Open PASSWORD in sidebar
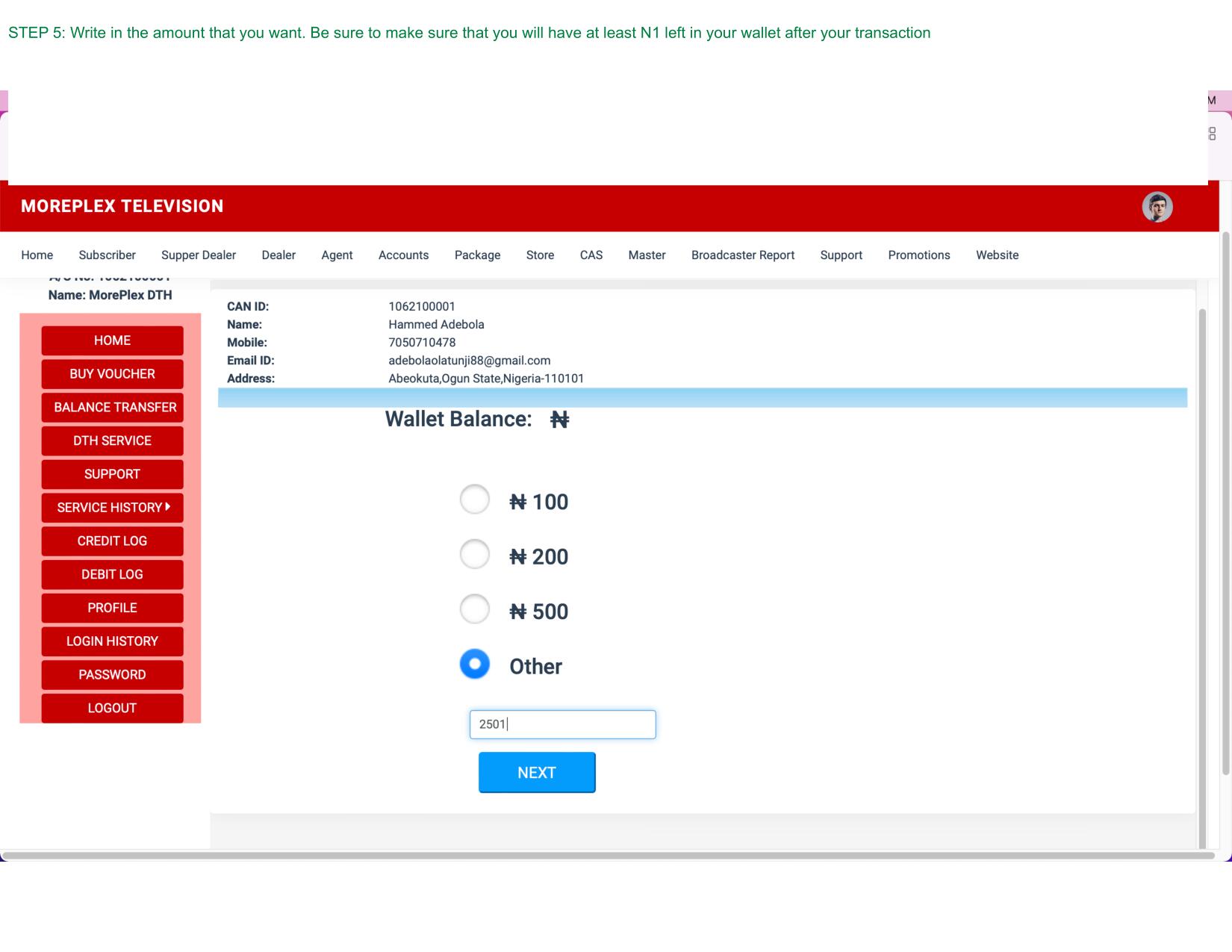This screenshot has width=1232, height=952. (112, 675)
